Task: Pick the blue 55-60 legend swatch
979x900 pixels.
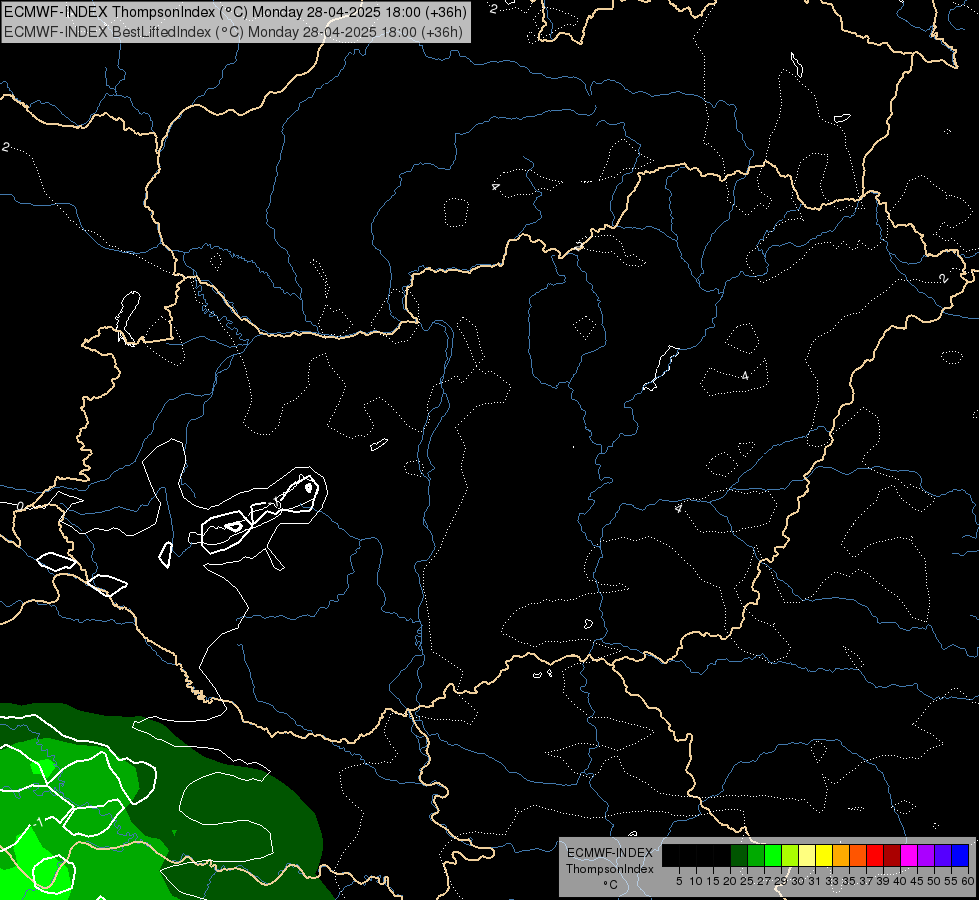Action: point(960,855)
